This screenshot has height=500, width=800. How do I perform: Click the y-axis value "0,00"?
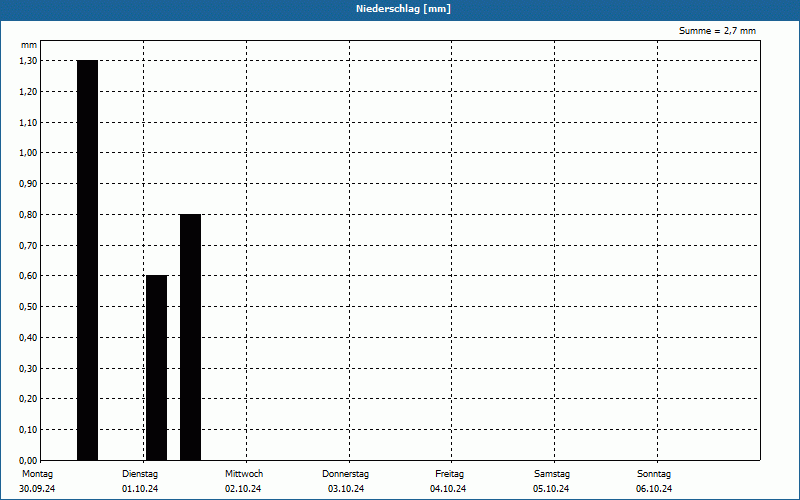coord(28,460)
